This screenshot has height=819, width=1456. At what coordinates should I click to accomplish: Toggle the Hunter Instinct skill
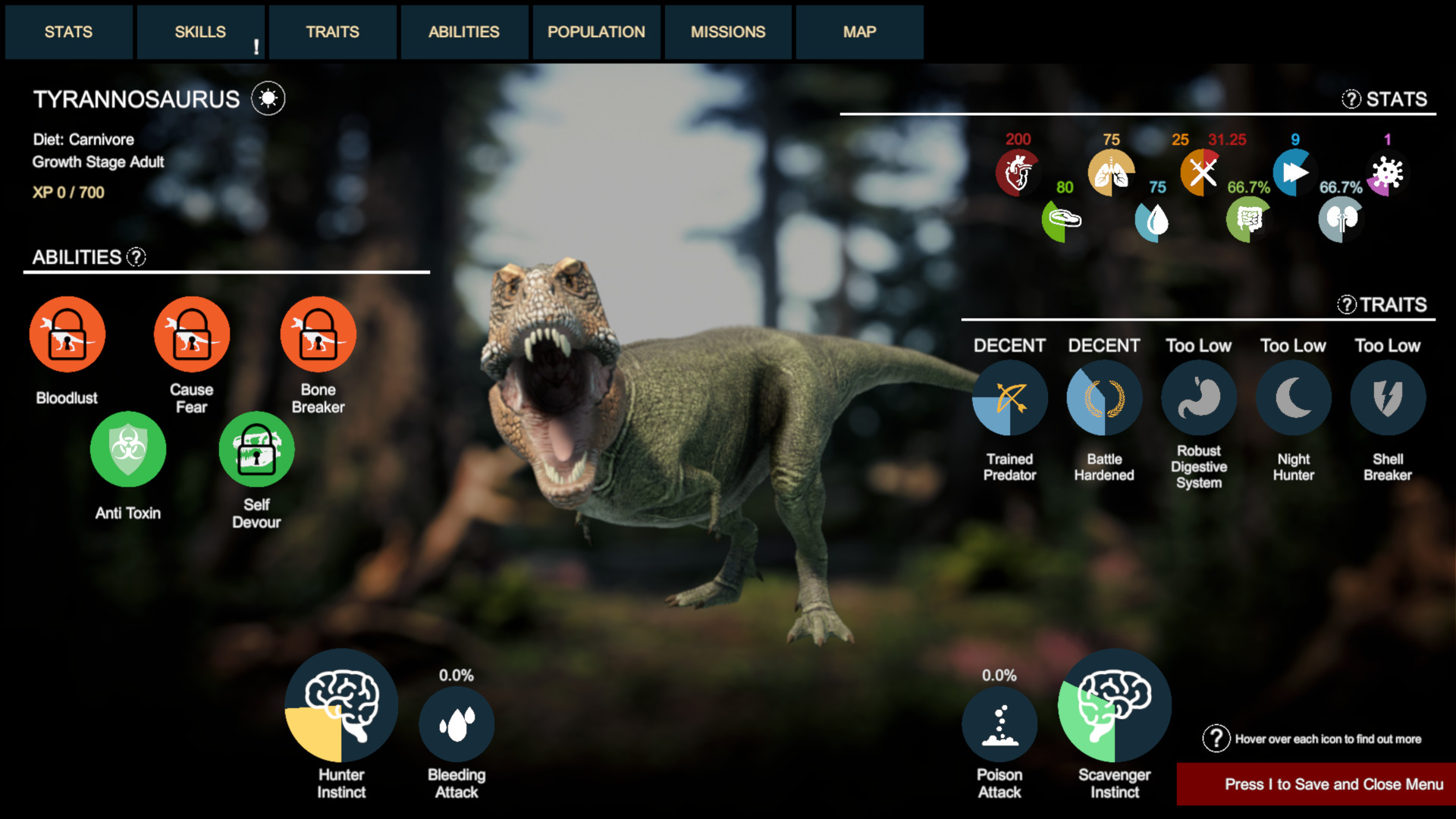[341, 705]
